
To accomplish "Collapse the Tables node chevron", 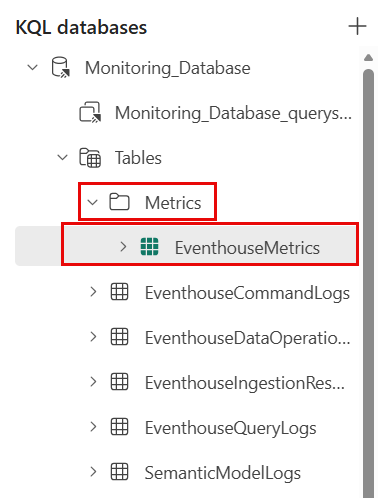I will [x=62, y=157].
